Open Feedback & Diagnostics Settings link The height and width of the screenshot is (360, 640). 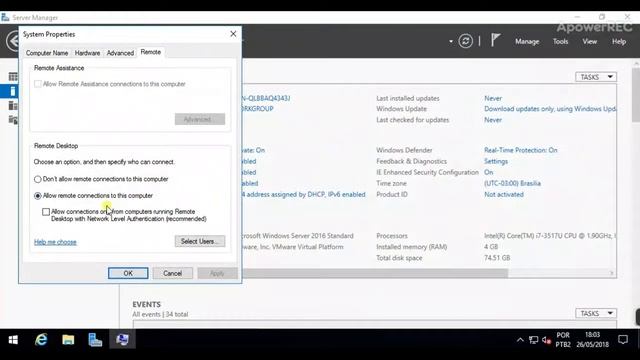tap(496, 161)
